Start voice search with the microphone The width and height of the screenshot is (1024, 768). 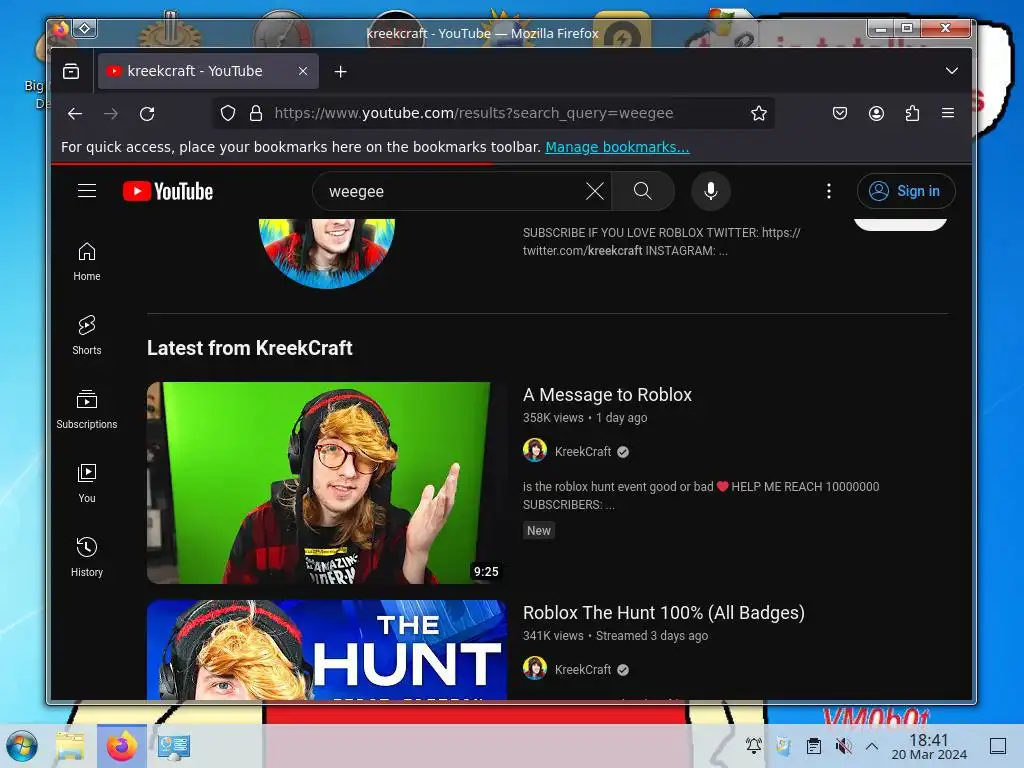click(x=711, y=191)
